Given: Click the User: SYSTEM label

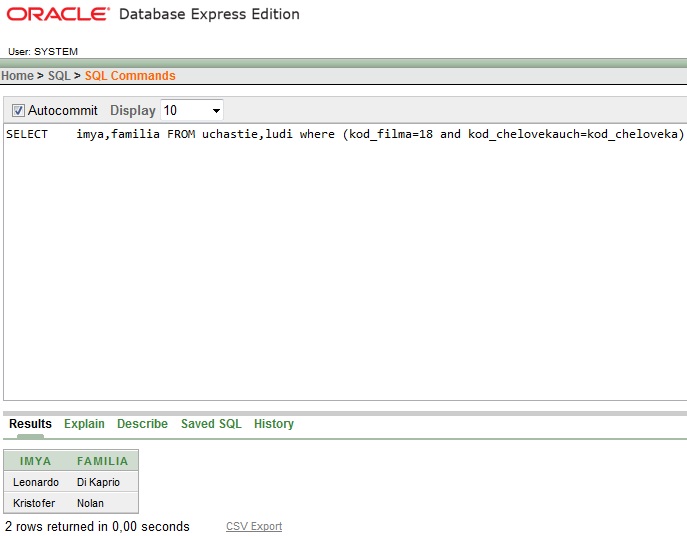Looking at the screenshot, I should (43, 52).
